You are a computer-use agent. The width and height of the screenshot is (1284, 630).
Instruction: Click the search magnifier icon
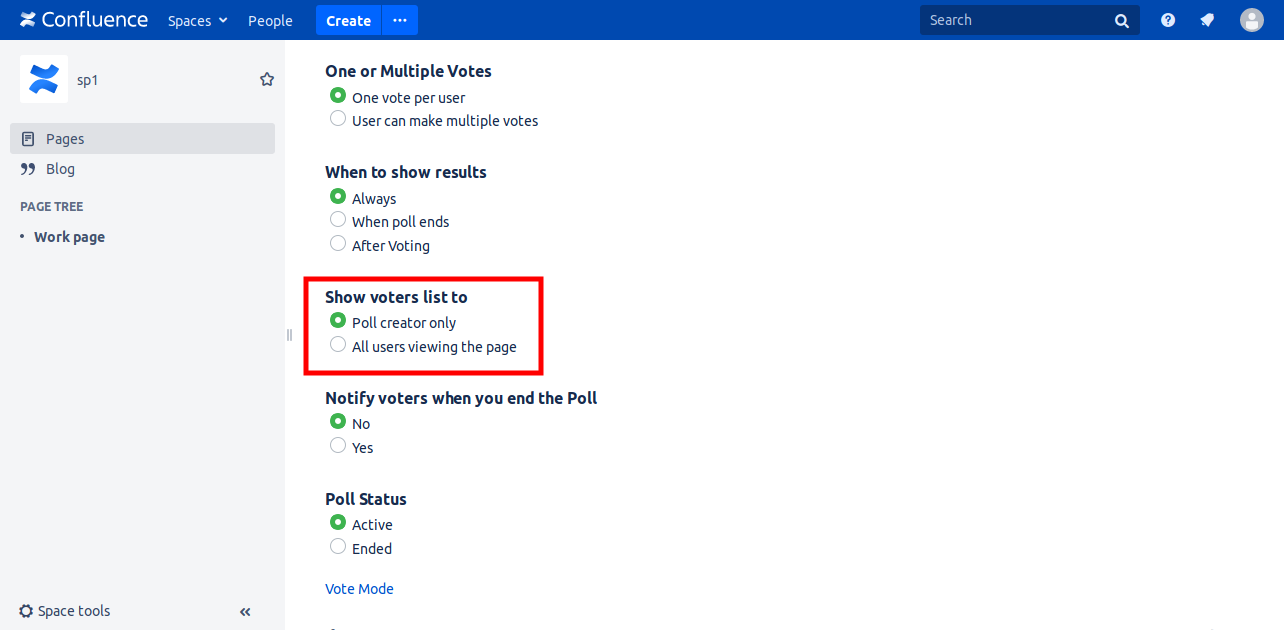point(1122,20)
